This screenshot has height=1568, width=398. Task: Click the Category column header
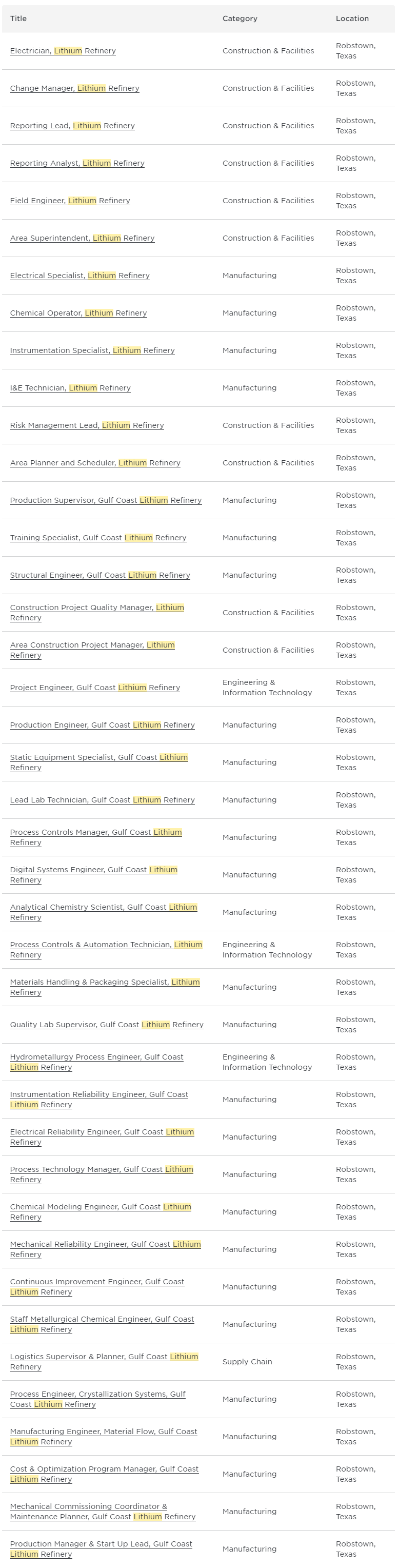(240, 18)
